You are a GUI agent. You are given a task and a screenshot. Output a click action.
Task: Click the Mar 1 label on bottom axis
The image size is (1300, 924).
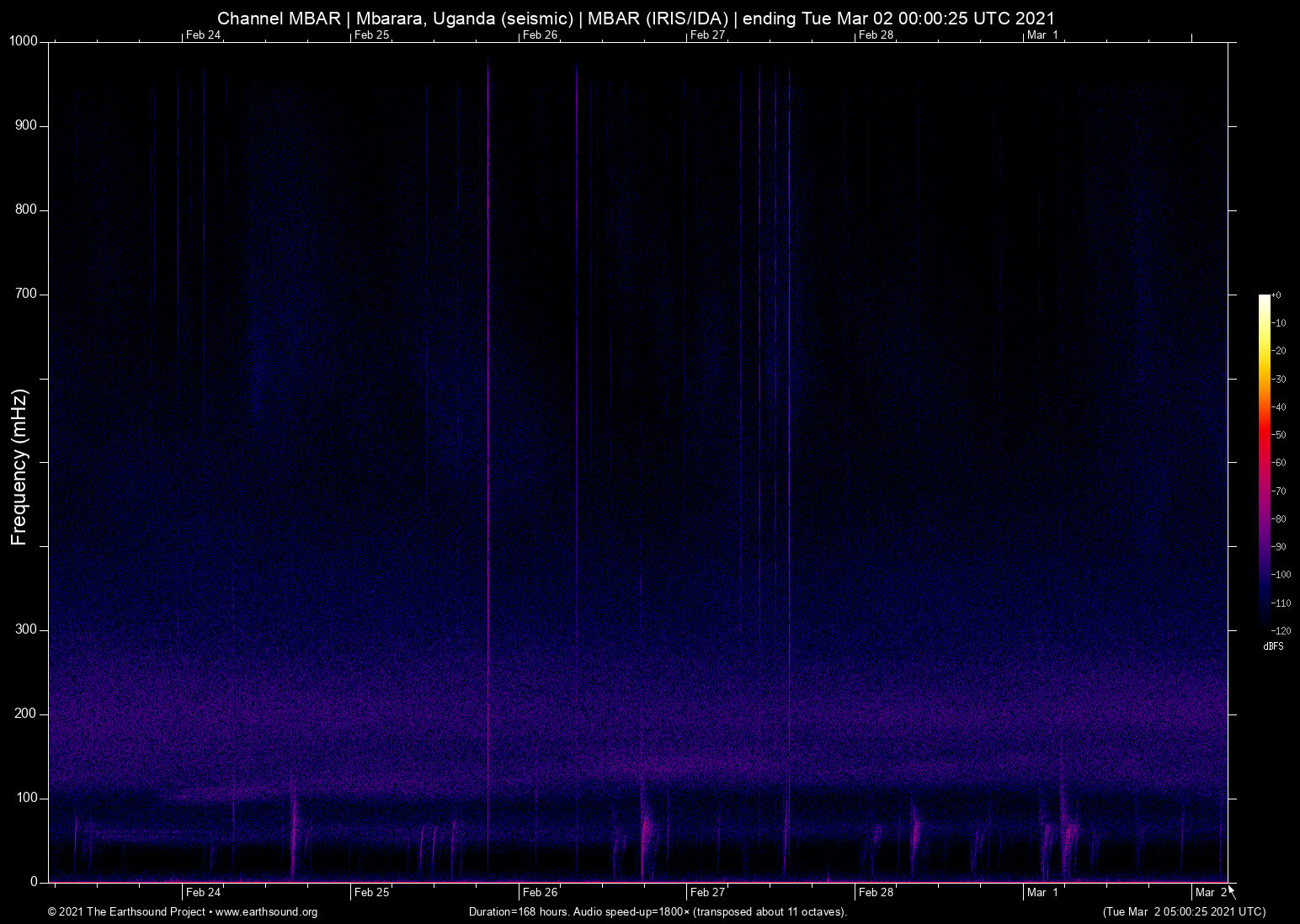(1042, 893)
